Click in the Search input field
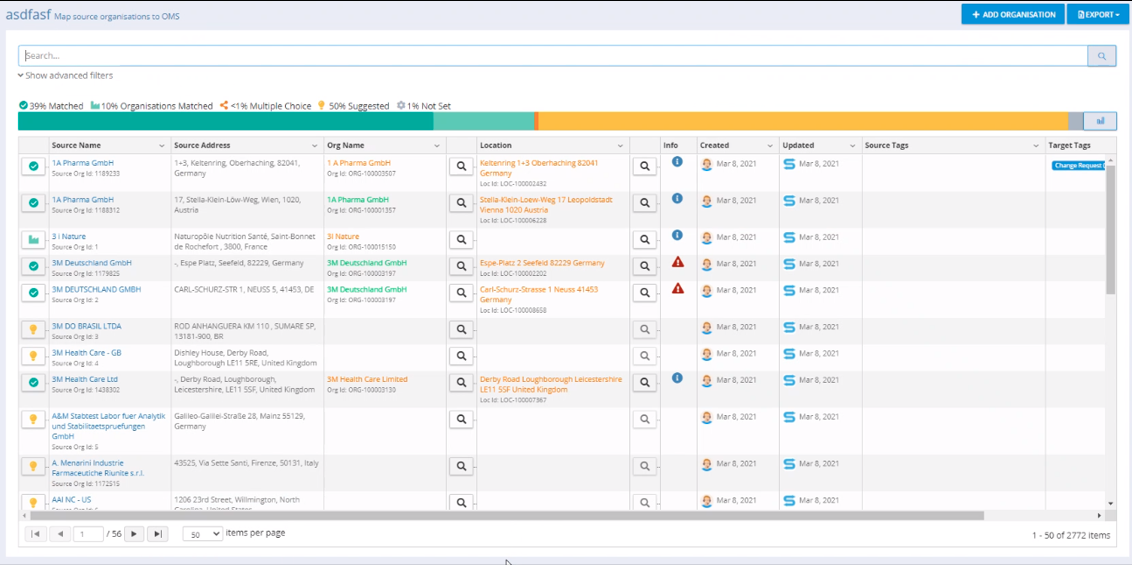 (x=550, y=56)
